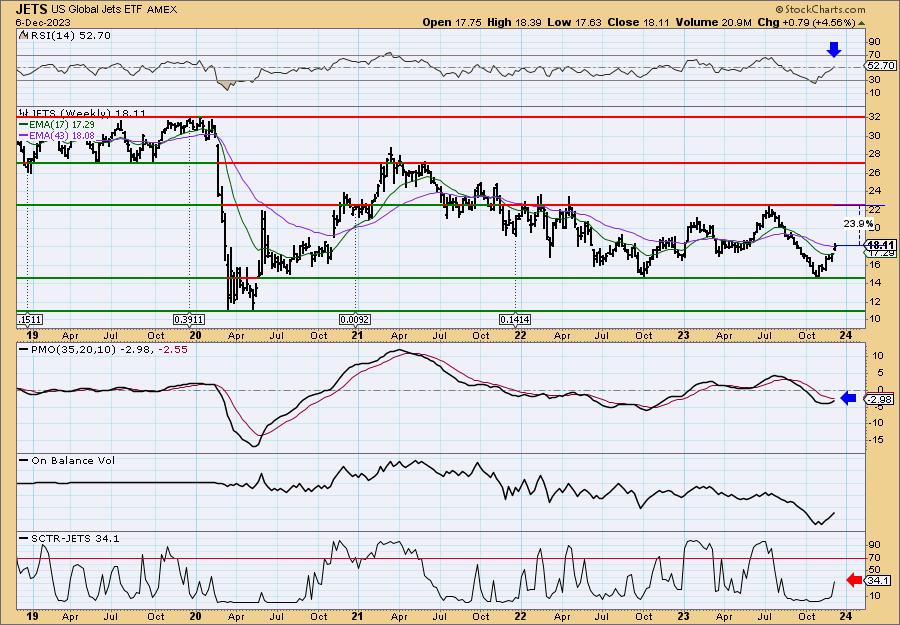Click the 34.1 SCTR value tag
900x625 pixels.
(x=878, y=580)
